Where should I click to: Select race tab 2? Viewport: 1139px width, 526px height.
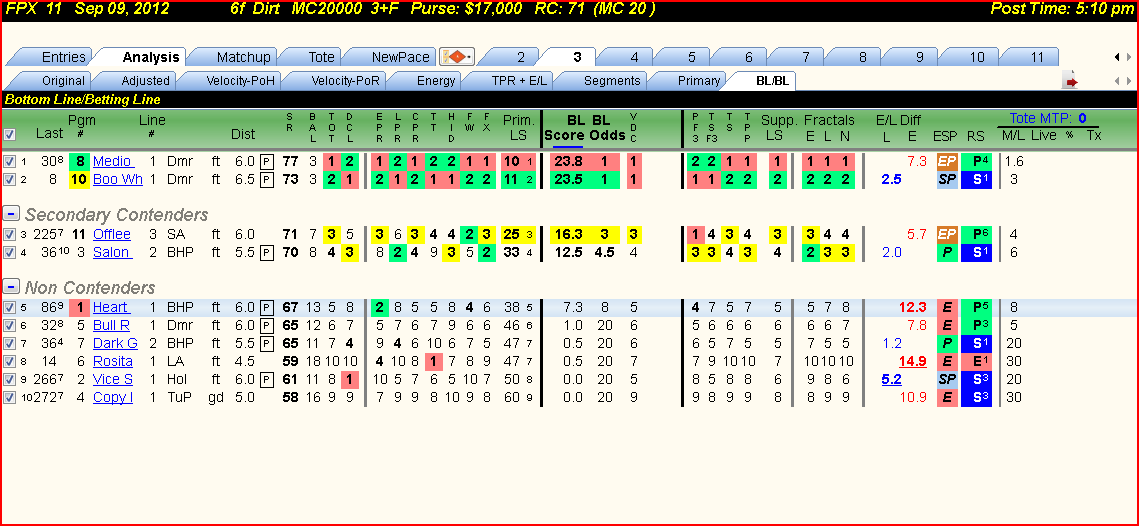click(520, 57)
